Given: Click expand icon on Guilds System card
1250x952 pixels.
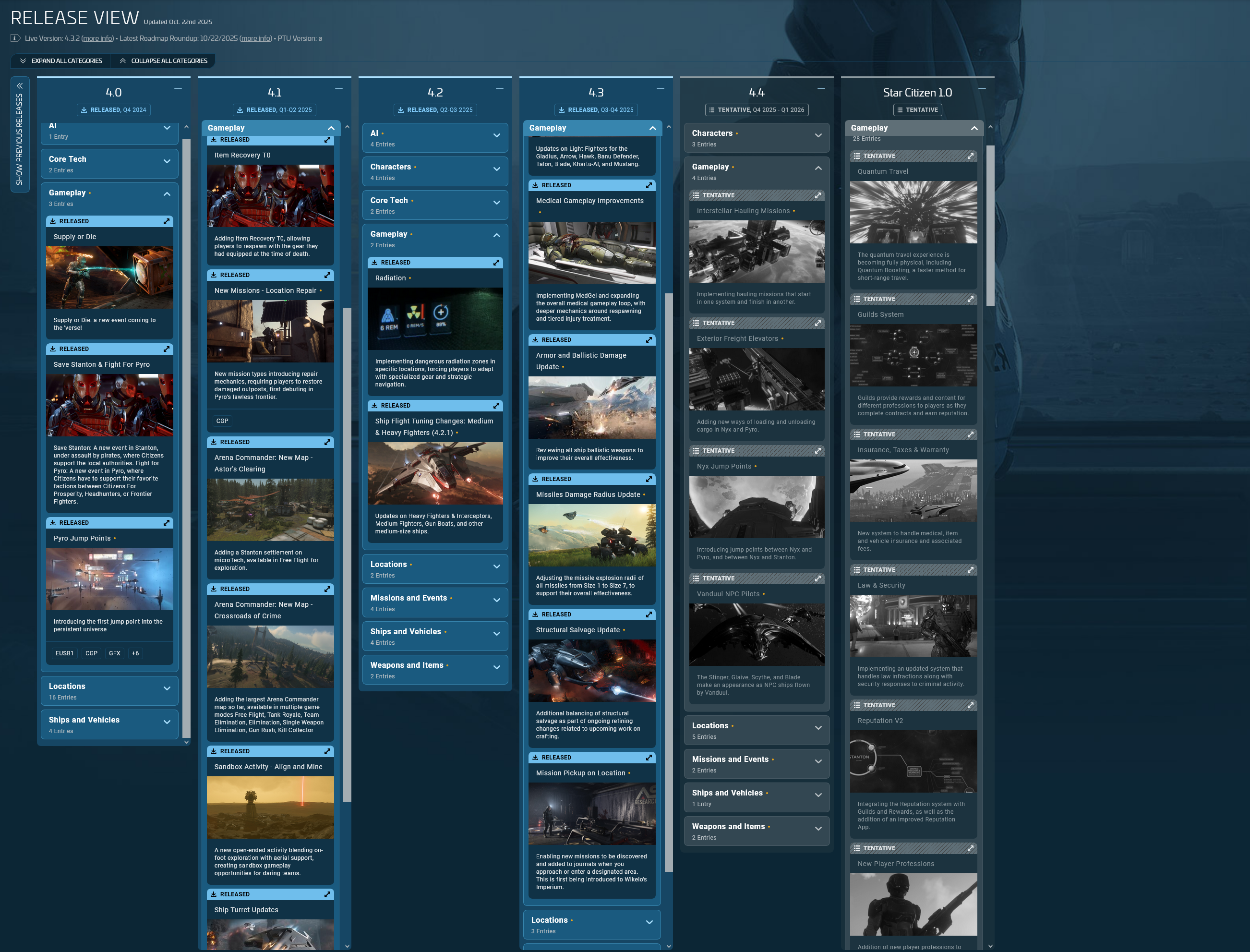Looking at the screenshot, I should click(x=971, y=299).
